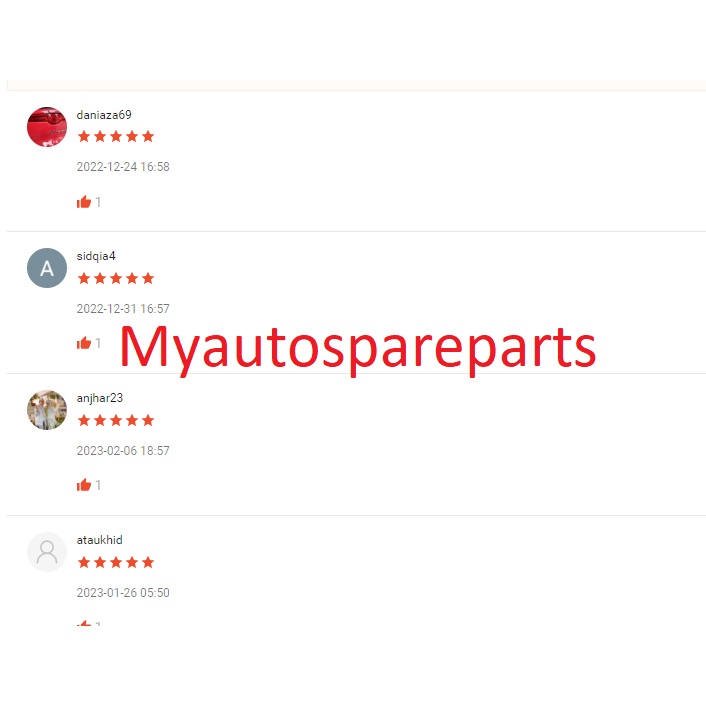Open the ataukhid username
Screen dimensions: 706x706
tap(100, 540)
